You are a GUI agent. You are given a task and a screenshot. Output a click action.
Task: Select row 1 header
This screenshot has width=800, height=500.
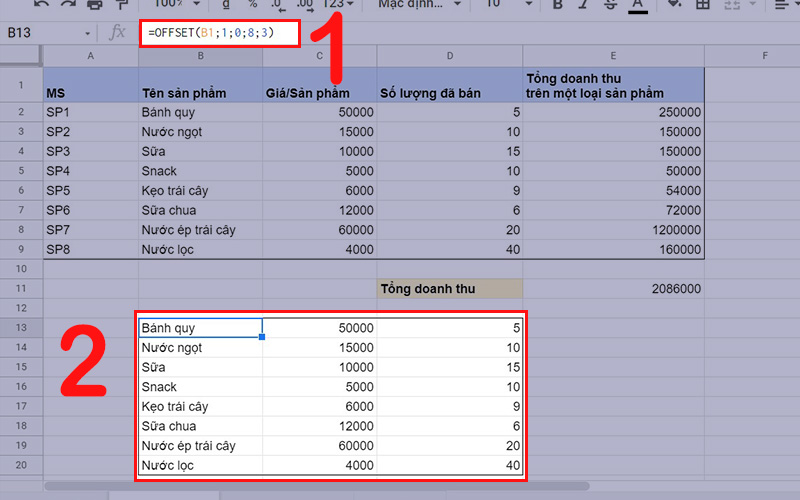tap(21, 85)
